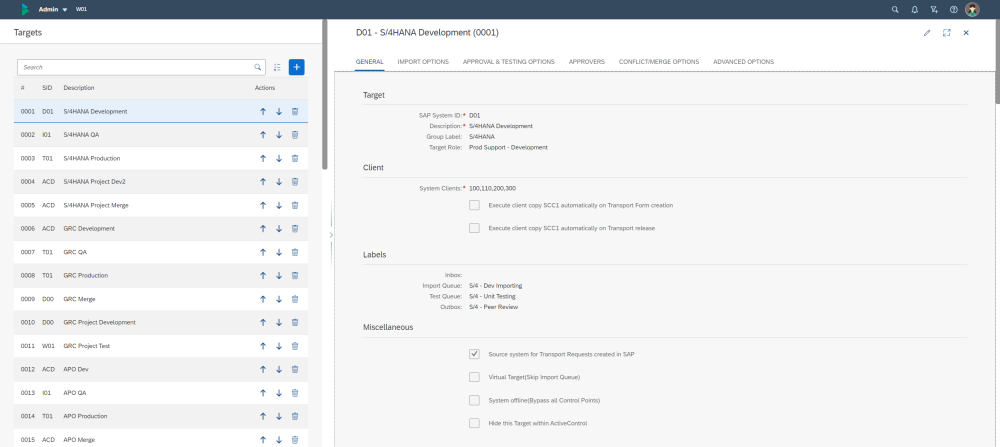
Task: Delete the APO Production target
Action: point(295,416)
